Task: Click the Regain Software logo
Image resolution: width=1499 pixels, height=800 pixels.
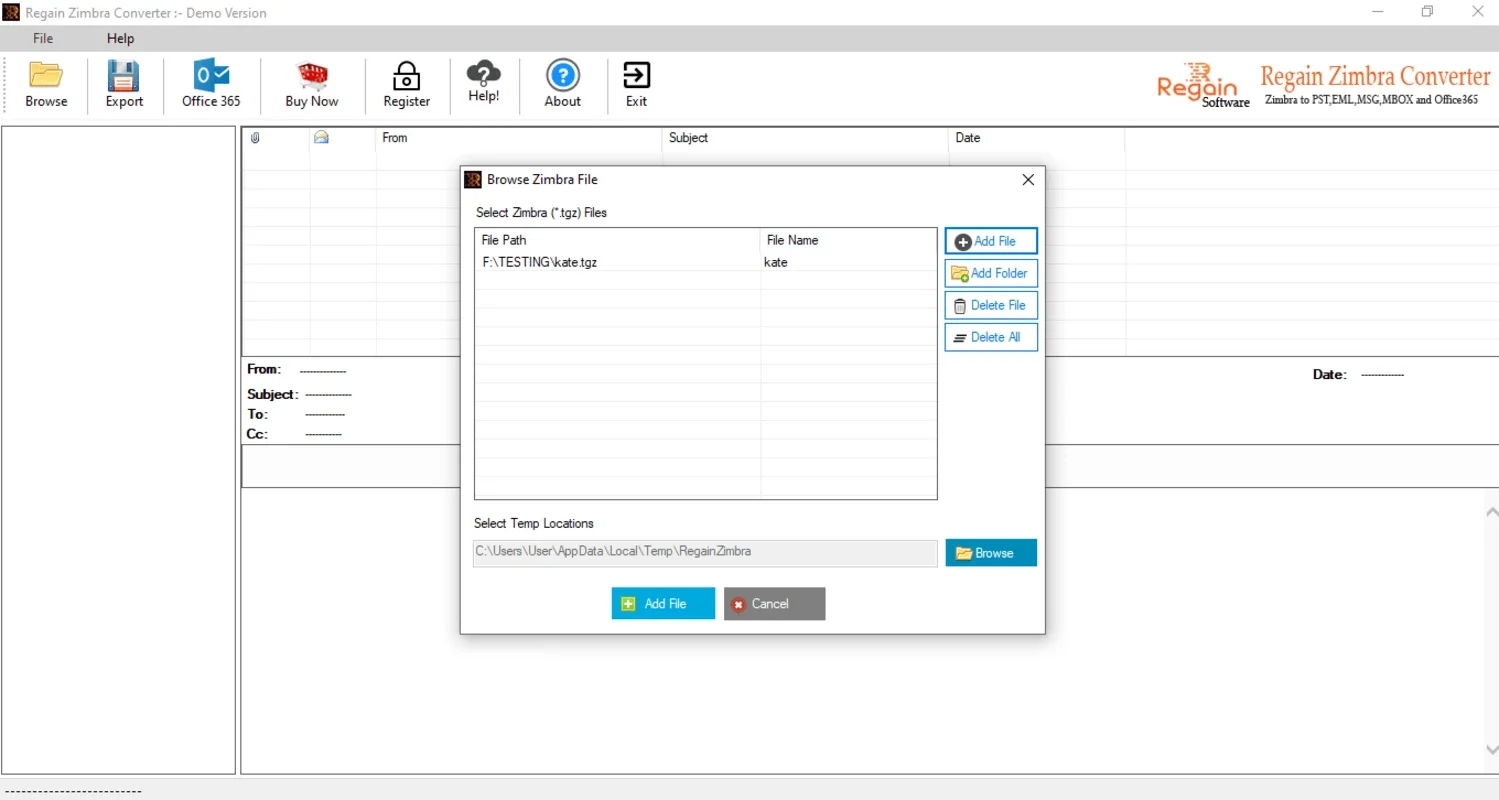Action: point(1203,87)
